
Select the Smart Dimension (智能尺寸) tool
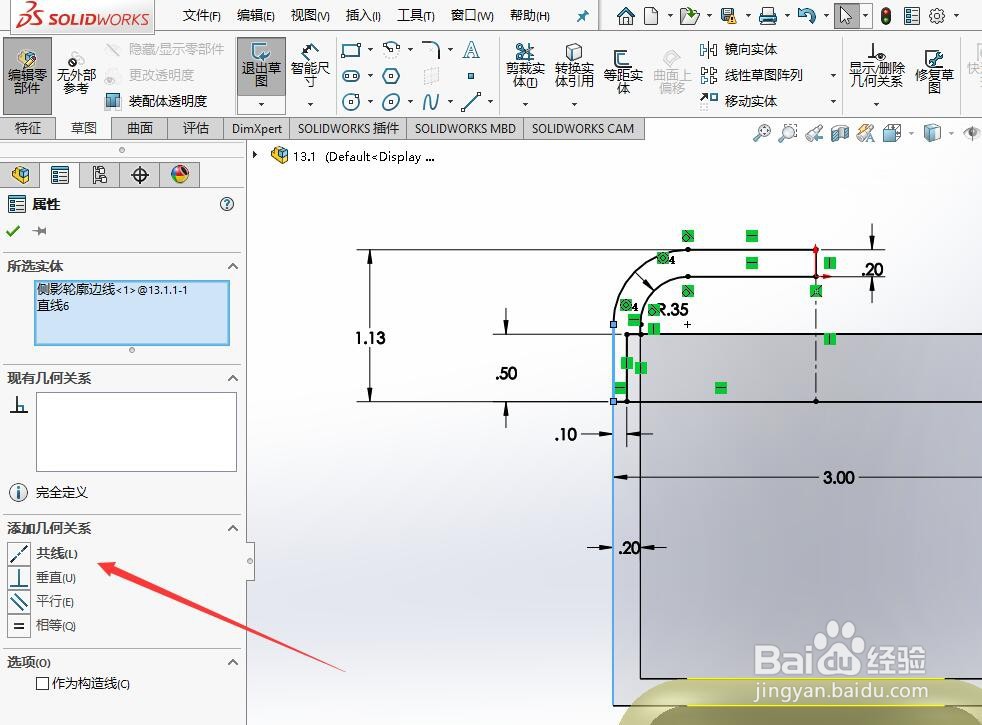pos(310,67)
